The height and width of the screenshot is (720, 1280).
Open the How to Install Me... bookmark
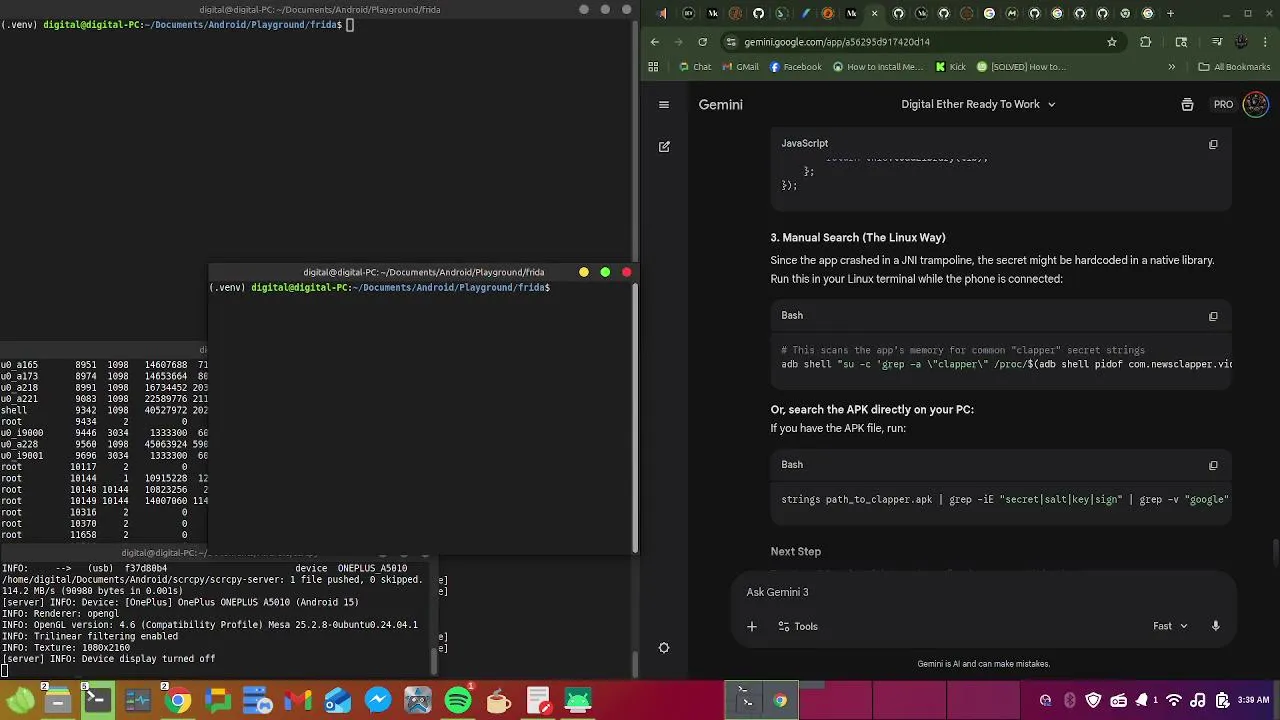tap(878, 67)
